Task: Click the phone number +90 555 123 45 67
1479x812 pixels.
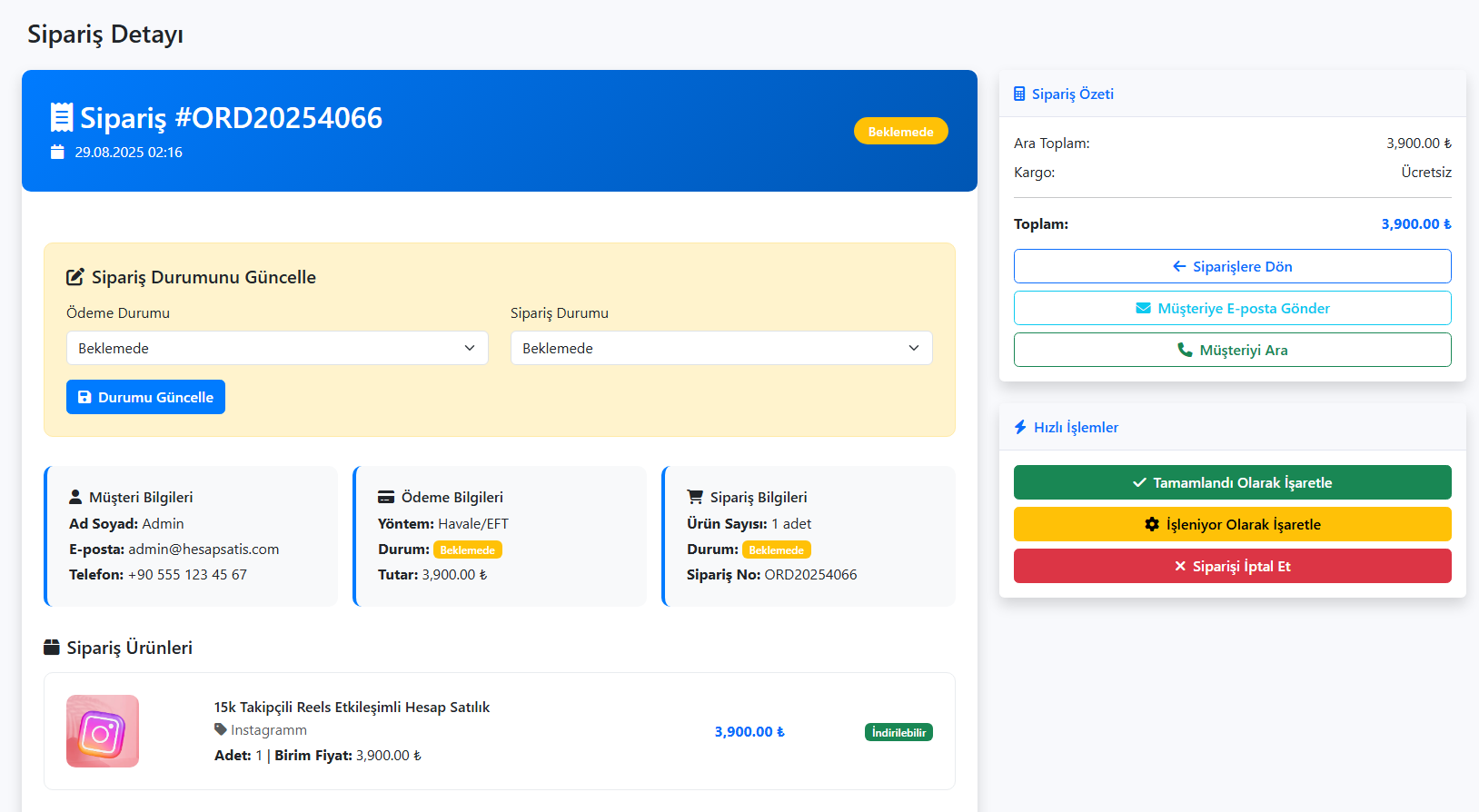Action: (x=187, y=574)
